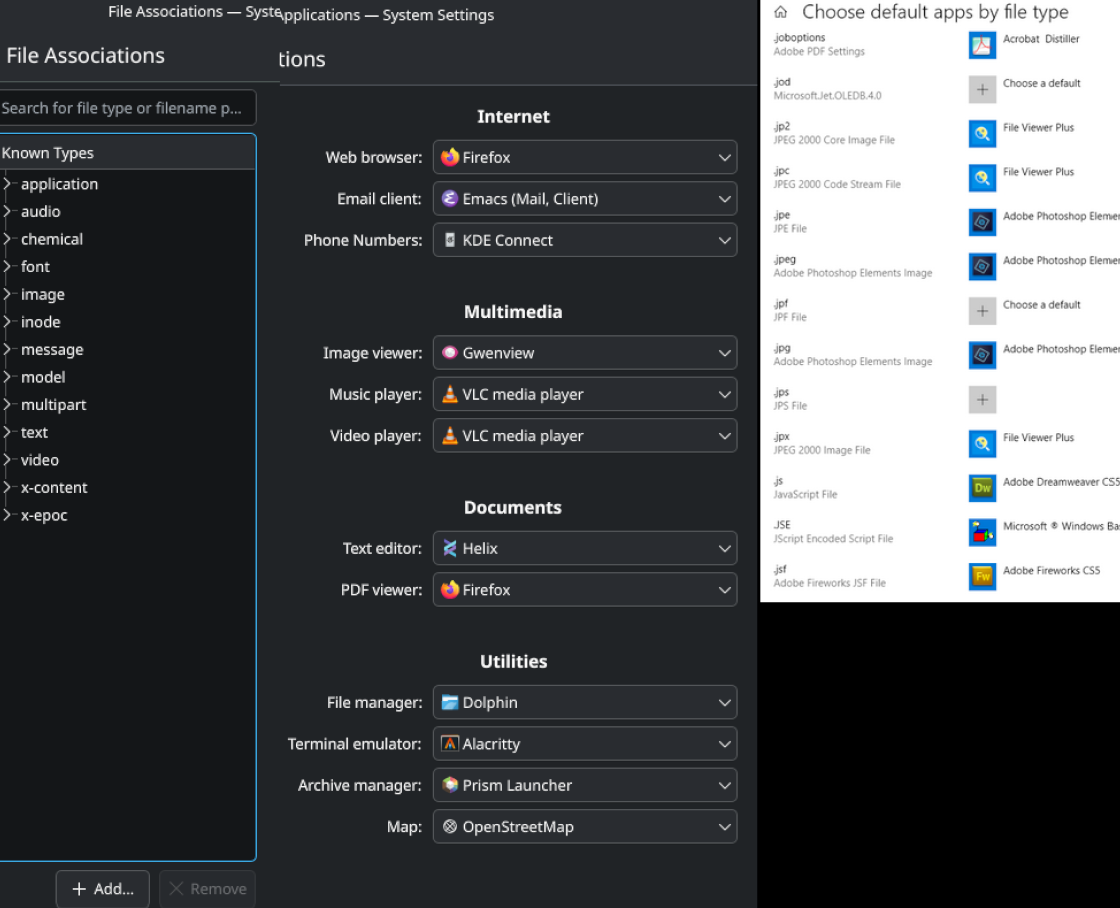The height and width of the screenshot is (908, 1120).
Task: Open the Text editor dropdown showing Helix
Action: tap(585, 549)
